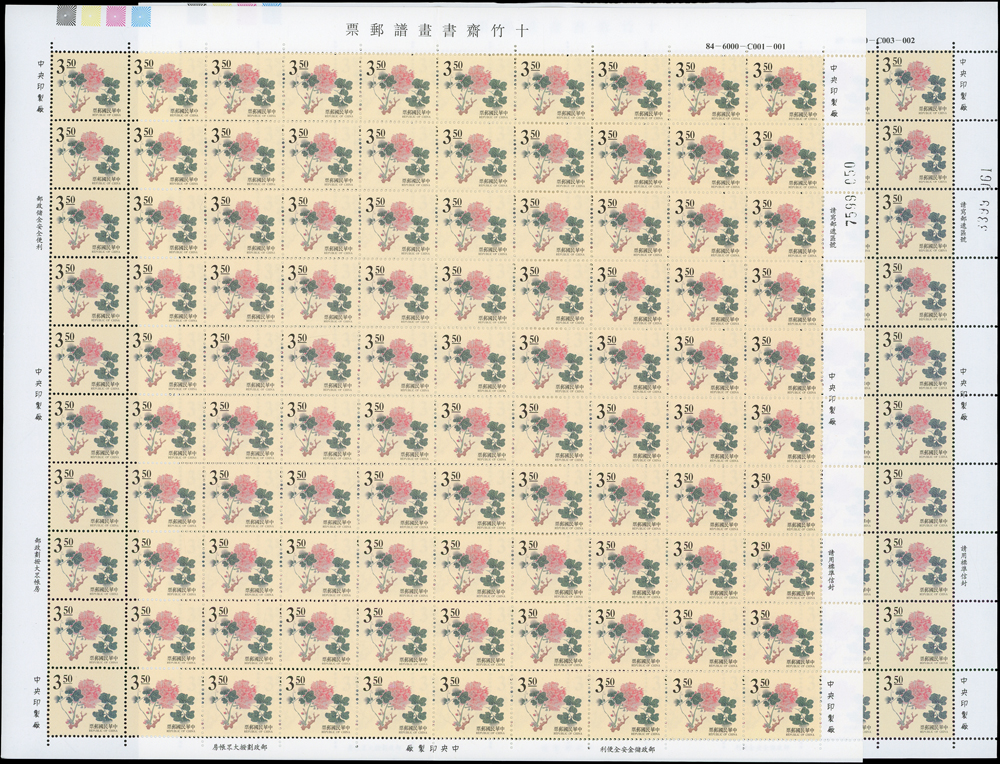The height and width of the screenshot is (764, 1000).
Task: Click the far-right sheet's top margin 中央印製廠 text
Action: click(964, 90)
